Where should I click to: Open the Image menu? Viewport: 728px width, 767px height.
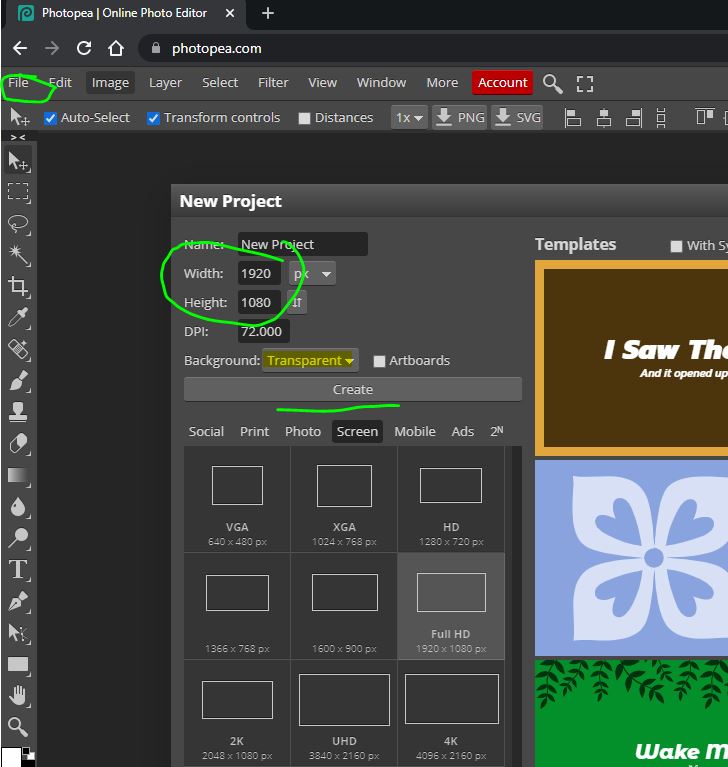[110, 82]
